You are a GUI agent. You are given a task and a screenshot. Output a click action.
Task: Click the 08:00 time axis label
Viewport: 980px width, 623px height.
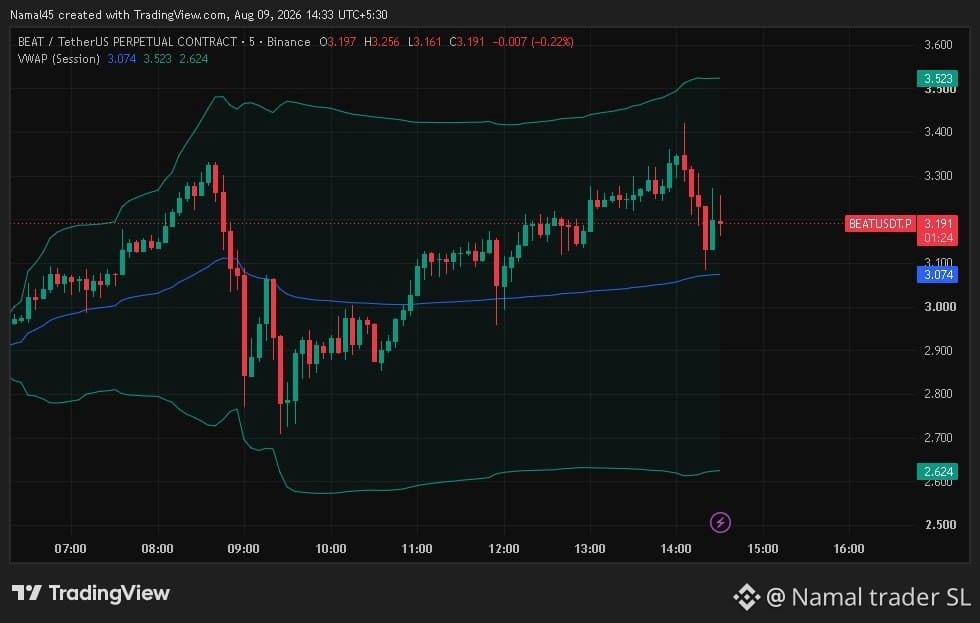pyautogui.click(x=157, y=549)
